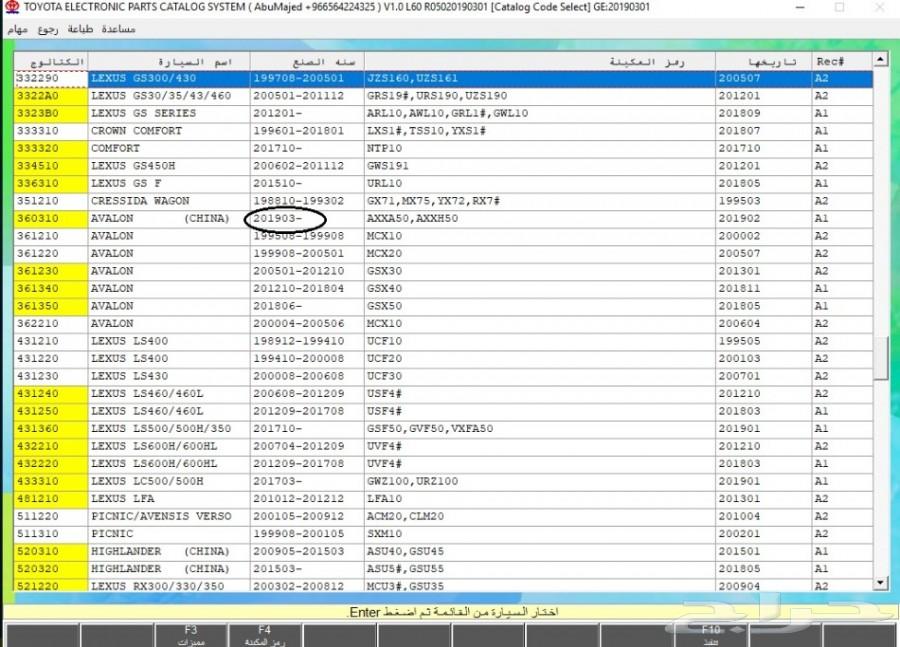Click the vertical scrollbar thumb
This screenshot has height=647, width=900.
pos(879,358)
